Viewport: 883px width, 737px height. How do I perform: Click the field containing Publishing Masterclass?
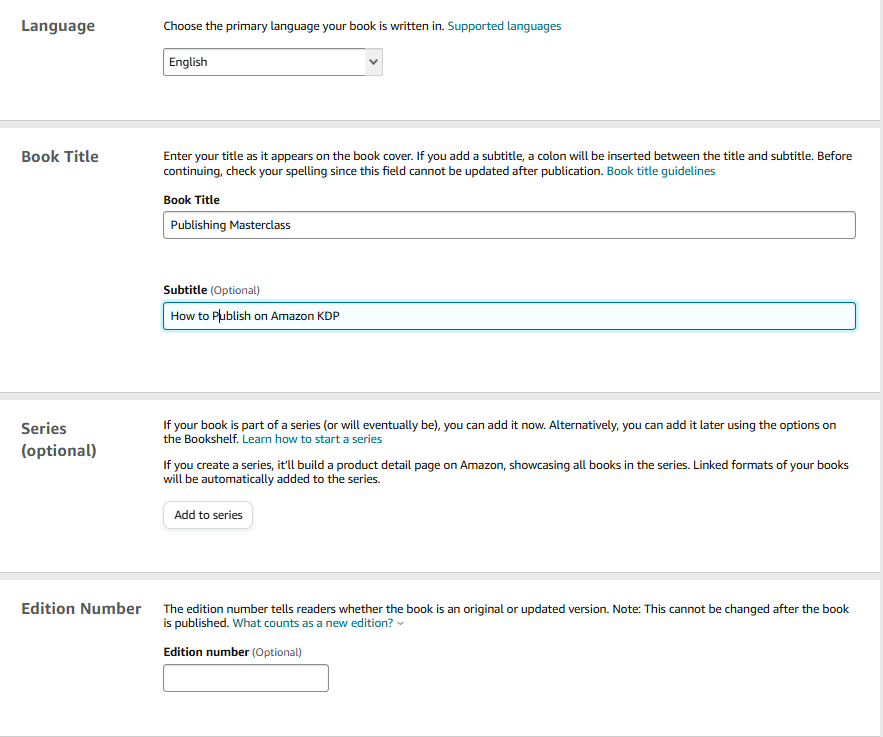click(x=509, y=225)
